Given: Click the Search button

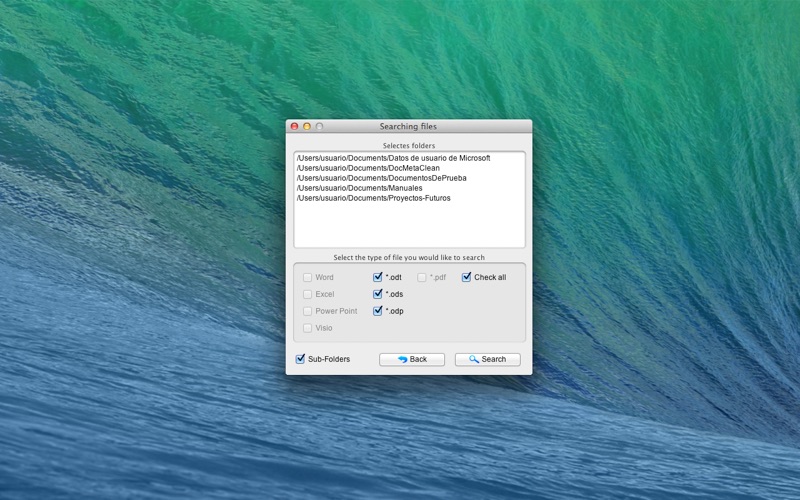Looking at the screenshot, I should 488,359.
